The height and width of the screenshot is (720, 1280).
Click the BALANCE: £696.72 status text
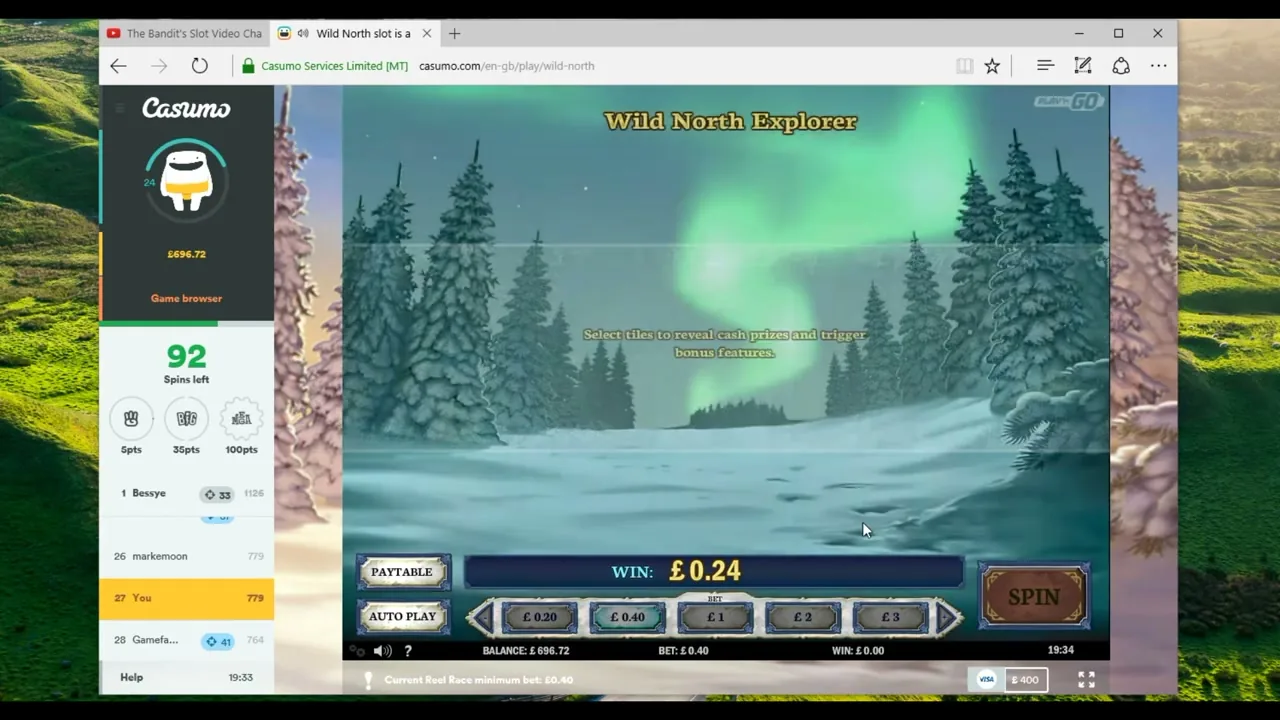point(526,650)
